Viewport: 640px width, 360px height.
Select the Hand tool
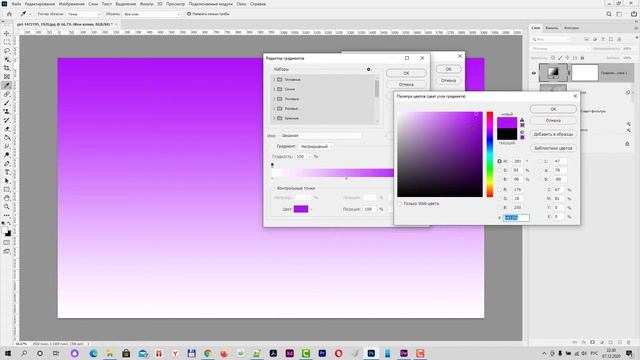7,198
